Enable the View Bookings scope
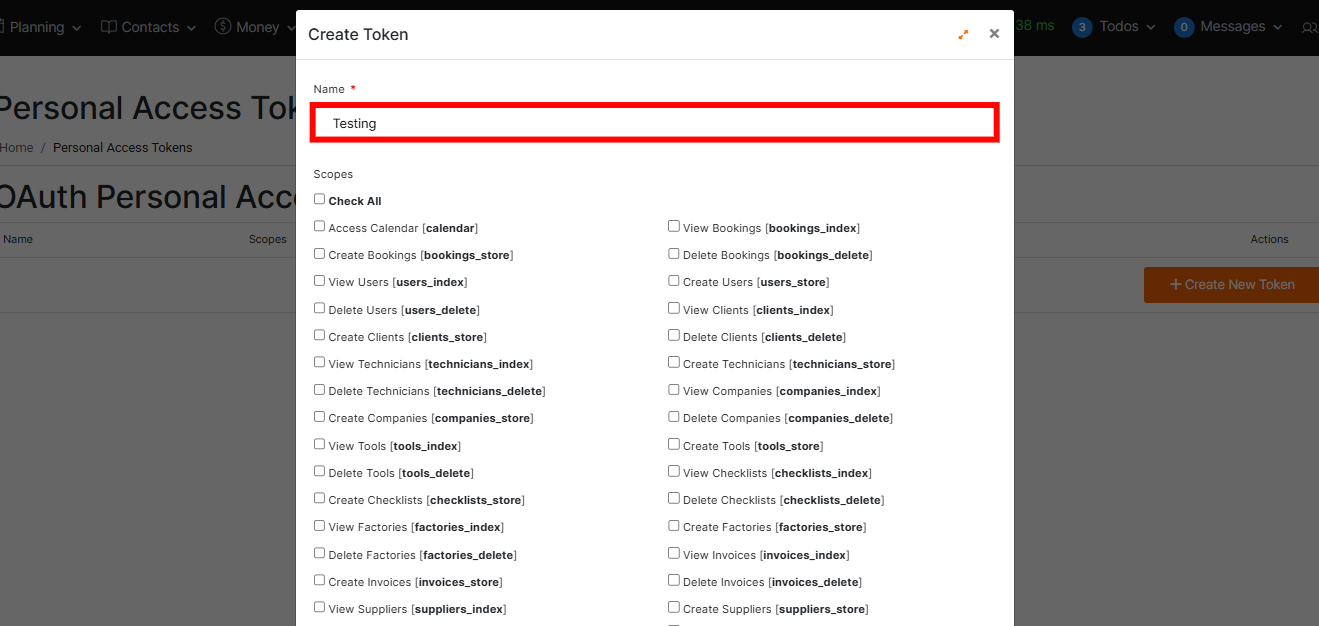The height and width of the screenshot is (626, 1319). (674, 226)
